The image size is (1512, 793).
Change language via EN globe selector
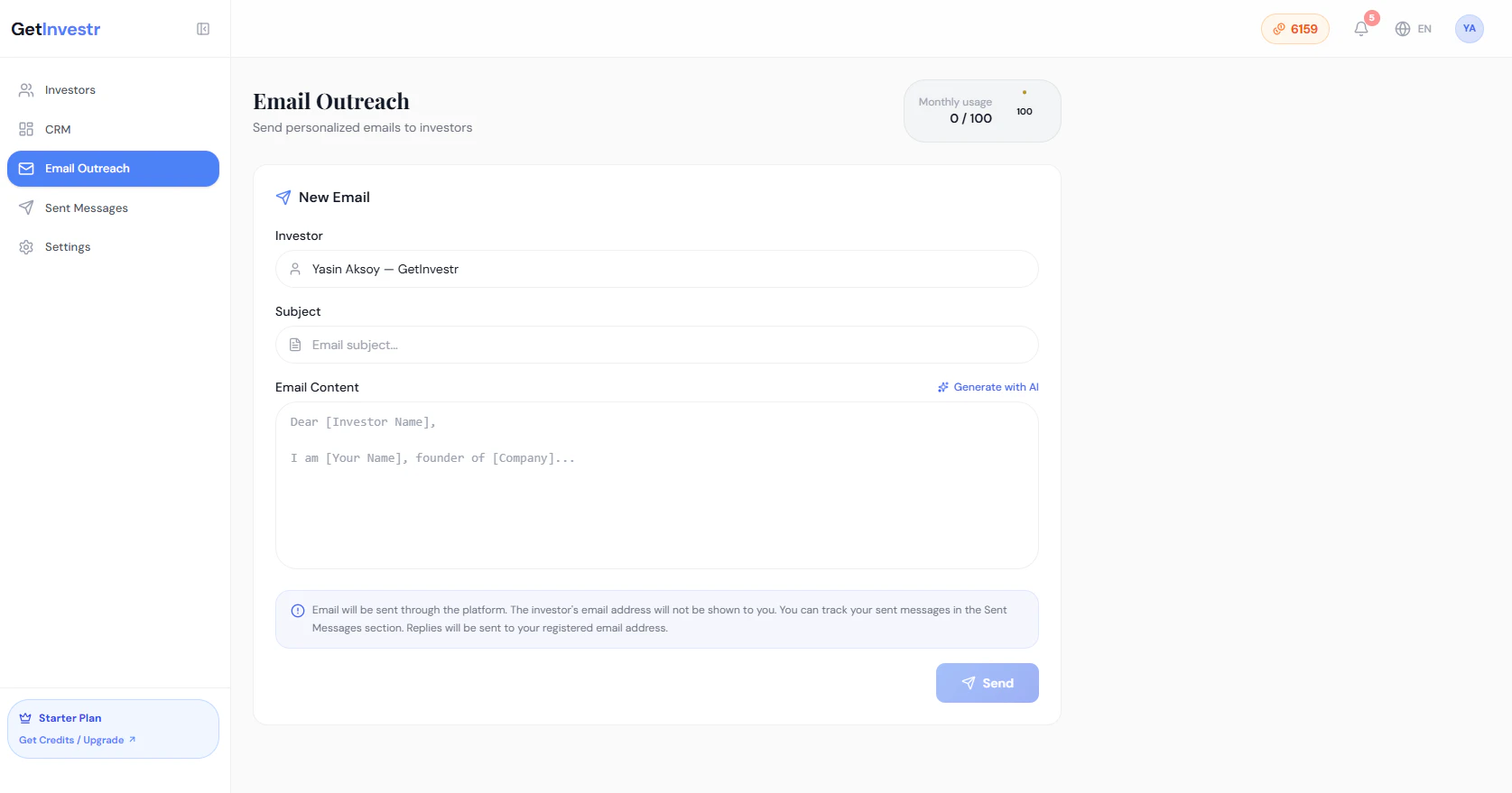pos(1414,29)
